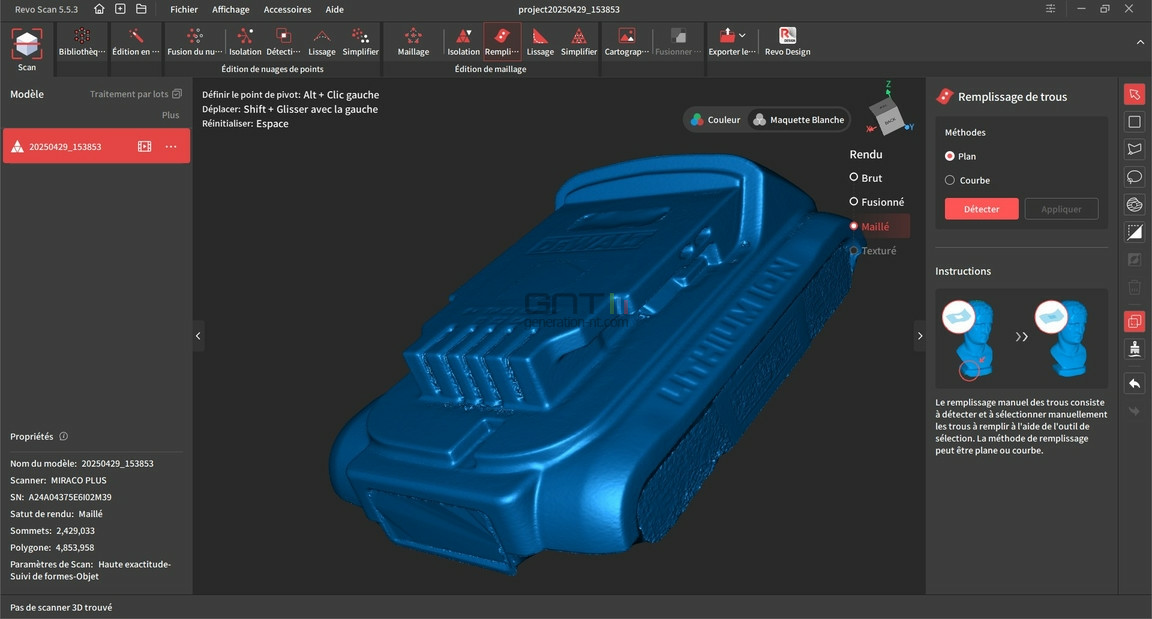Apply mesh Lissage smoothing tool

pos(540,42)
